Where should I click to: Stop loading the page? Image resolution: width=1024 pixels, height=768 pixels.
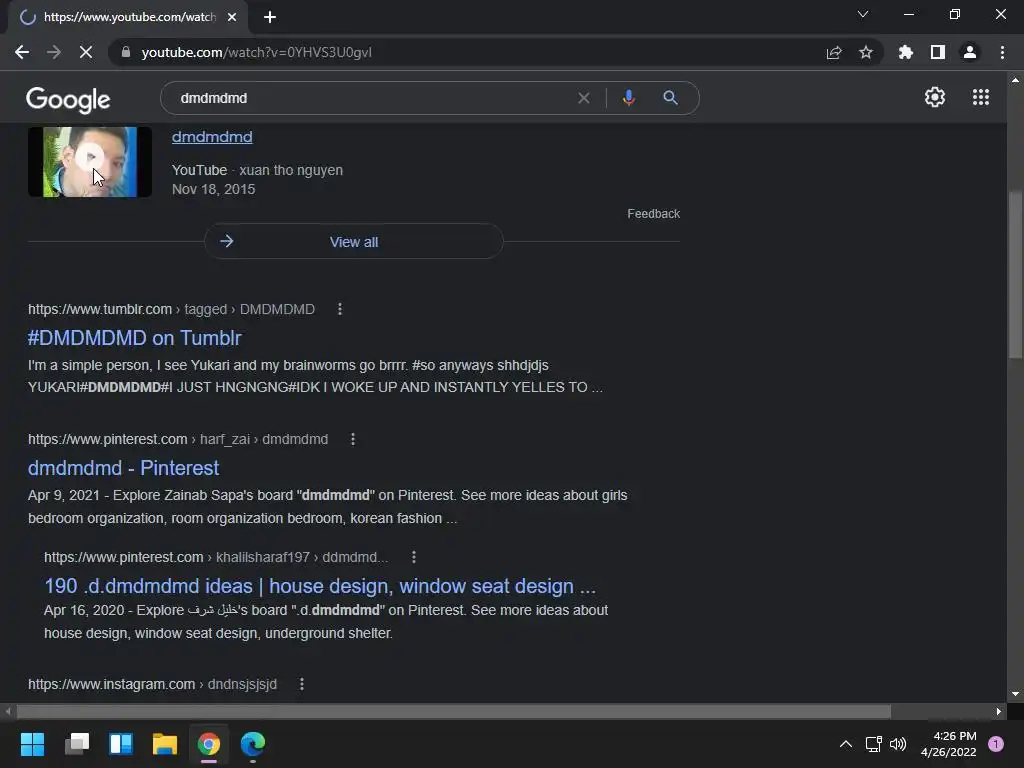tap(86, 52)
